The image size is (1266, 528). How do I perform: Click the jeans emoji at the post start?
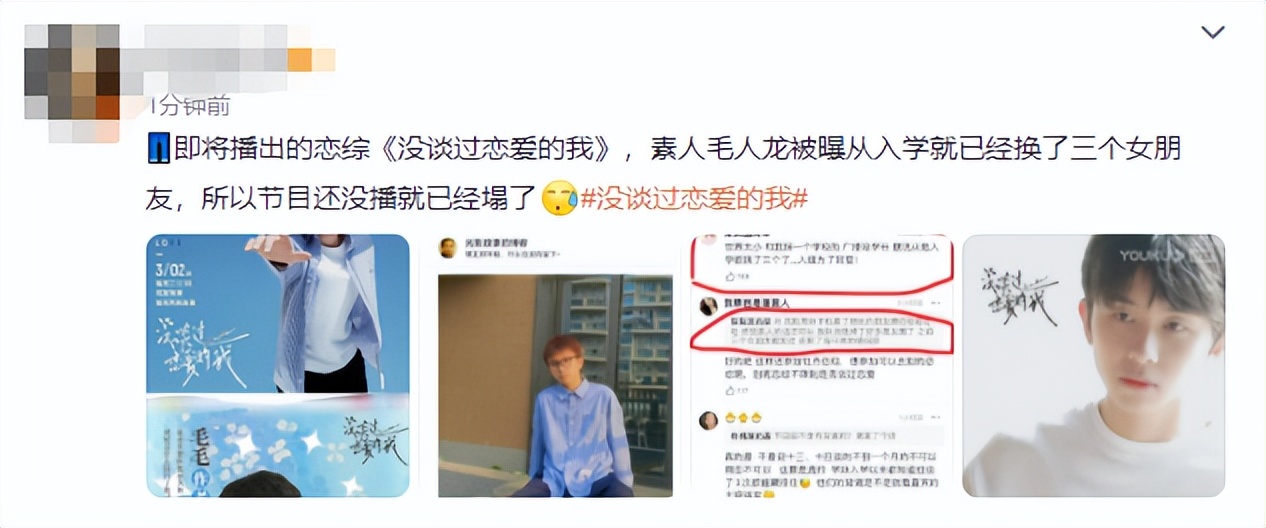click(159, 151)
